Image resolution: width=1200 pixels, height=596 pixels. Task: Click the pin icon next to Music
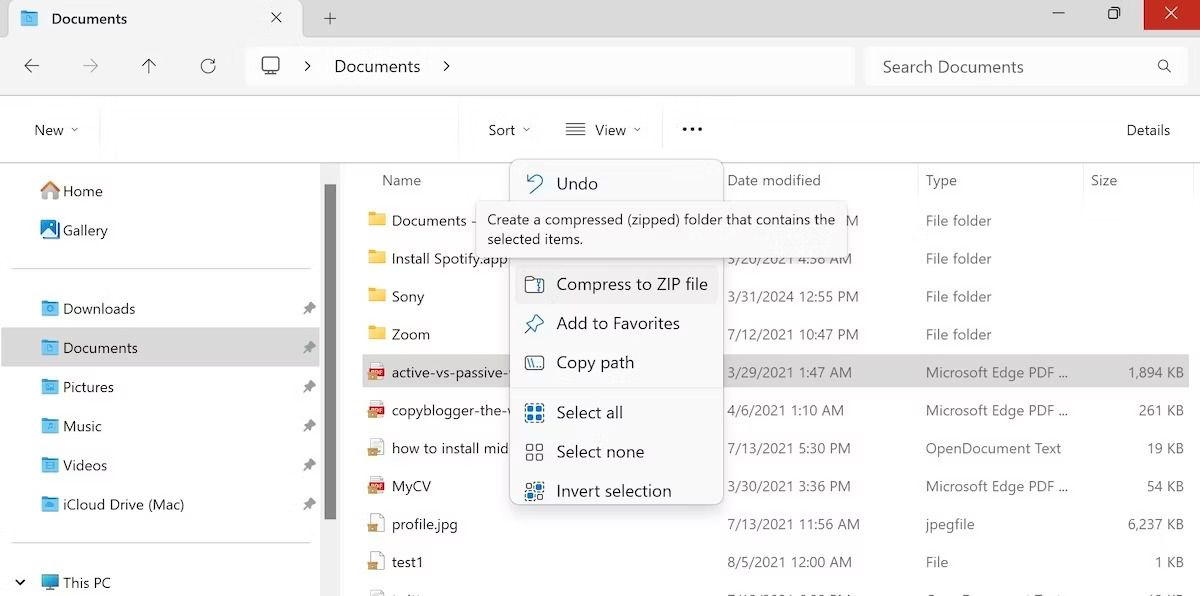[x=309, y=426]
